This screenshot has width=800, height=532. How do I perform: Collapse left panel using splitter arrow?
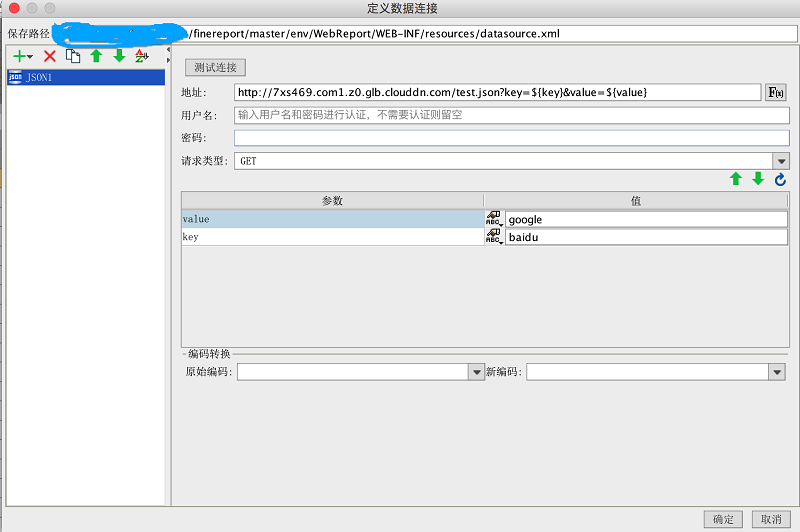(168, 50)
